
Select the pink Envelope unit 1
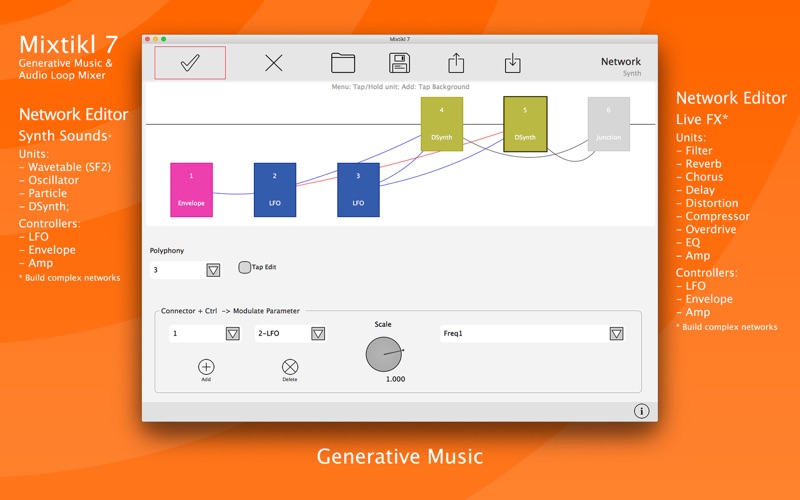point(191,190)
